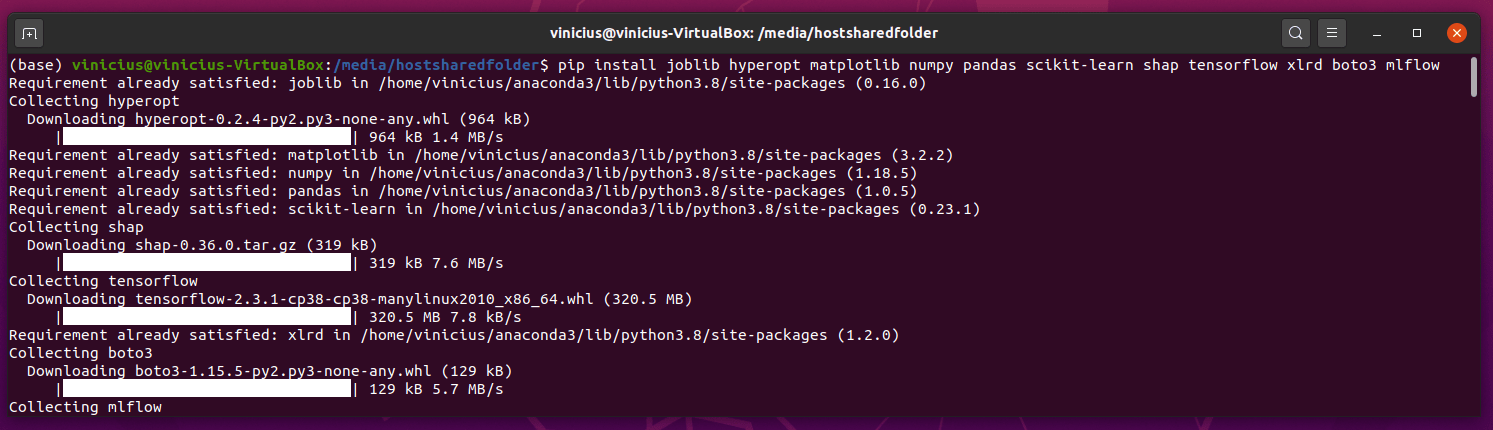Click the pip install command text
Screen dimensions: 1493x430
point(998,65)
